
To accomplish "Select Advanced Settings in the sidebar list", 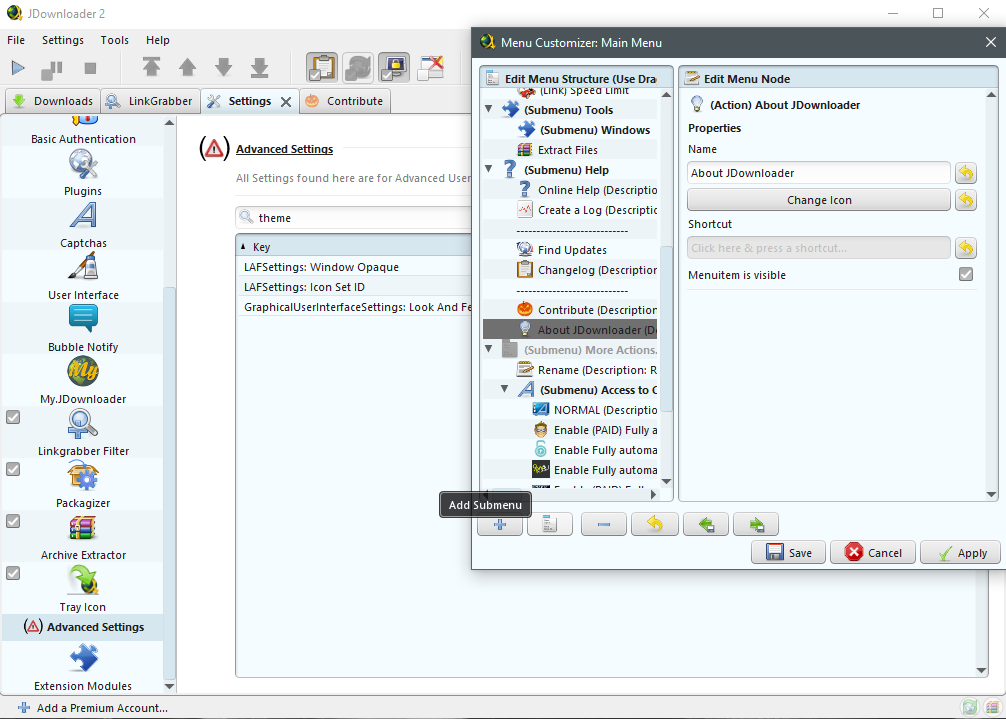I will 83,627.
